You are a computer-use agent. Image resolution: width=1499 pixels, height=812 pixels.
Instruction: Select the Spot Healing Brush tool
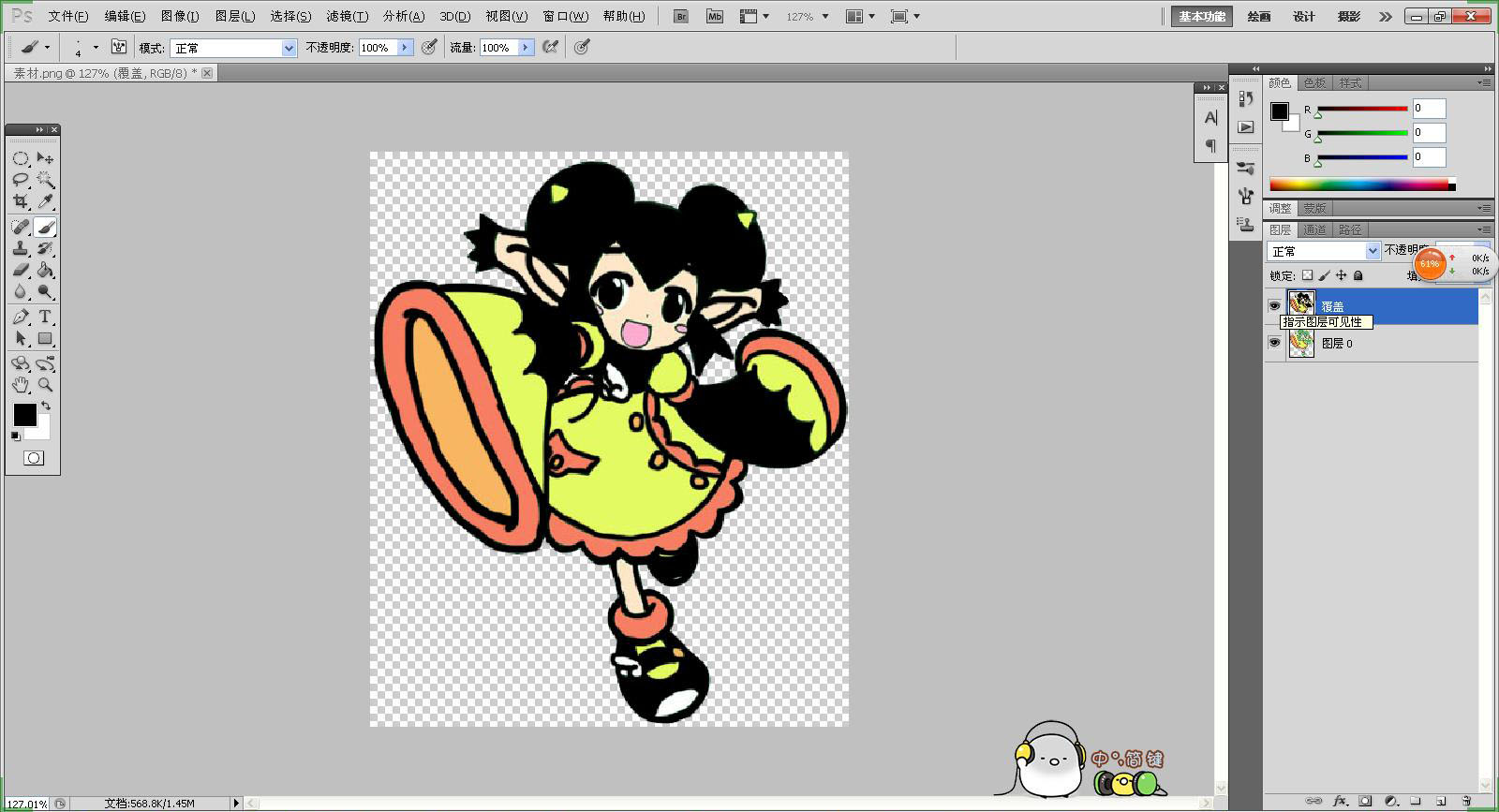[x=21, y=227]
